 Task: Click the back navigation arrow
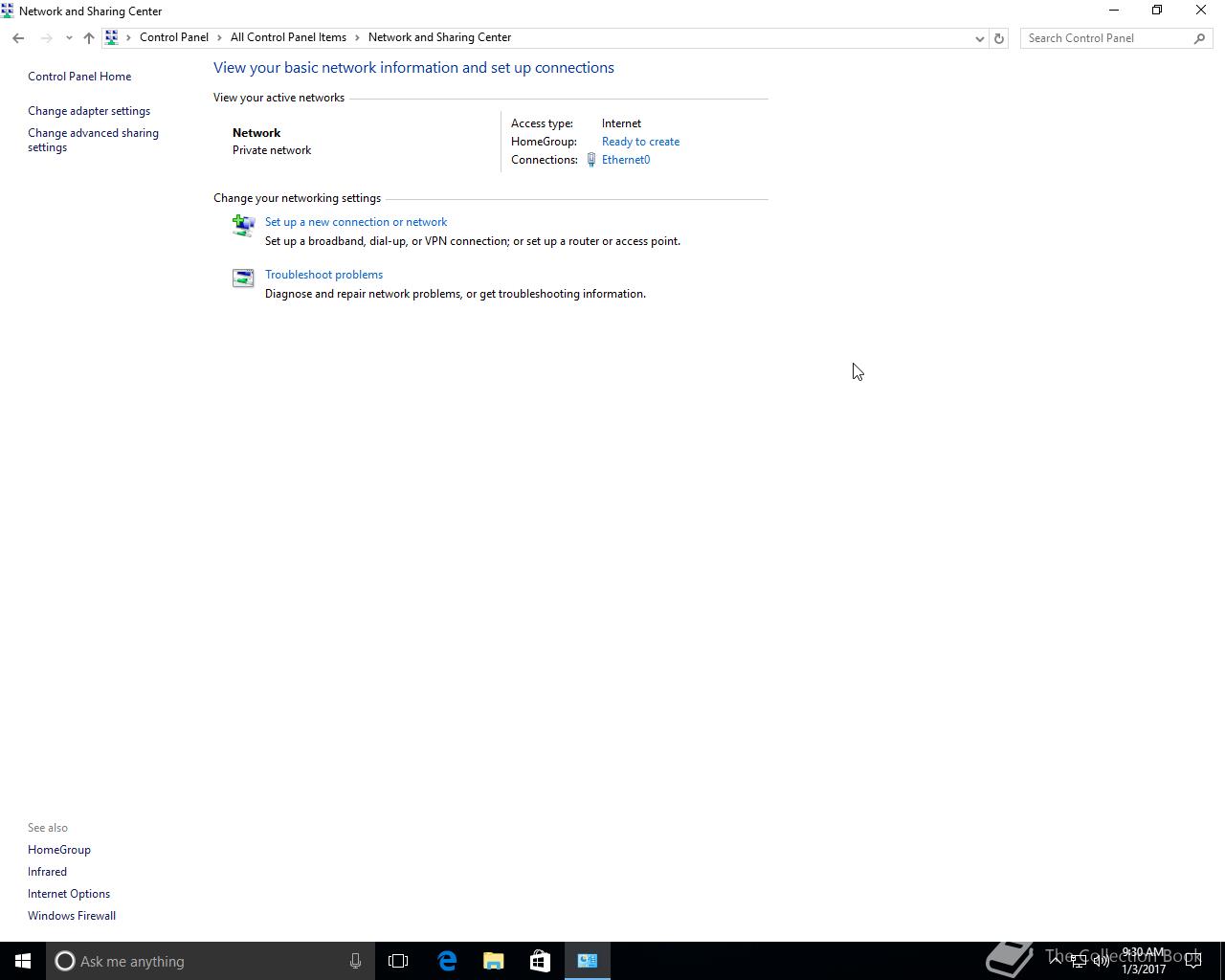click(x=18, y=38)
